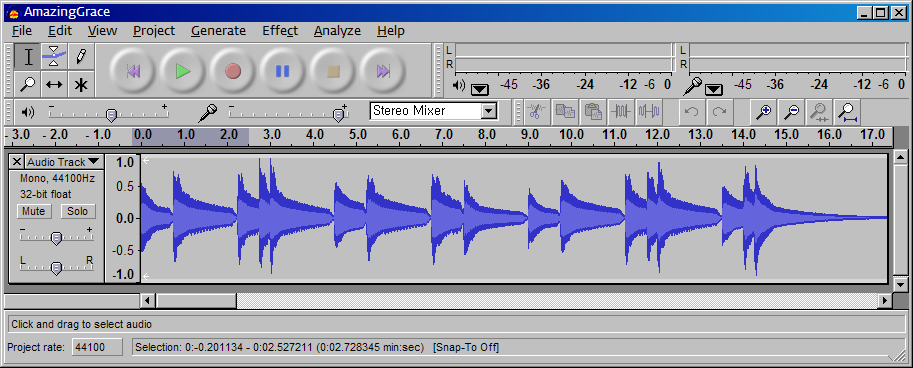Image resolution: width=913 pixels, height=368 pixels.
Task: Click the horizontal scrollbar right arrow
Action: [x=885, y=300]
